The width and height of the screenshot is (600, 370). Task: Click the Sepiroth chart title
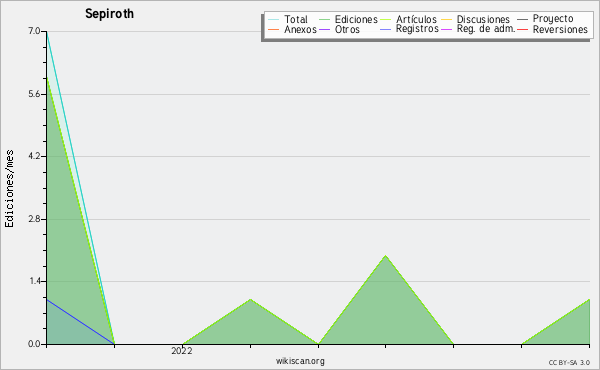click(109, 14)
